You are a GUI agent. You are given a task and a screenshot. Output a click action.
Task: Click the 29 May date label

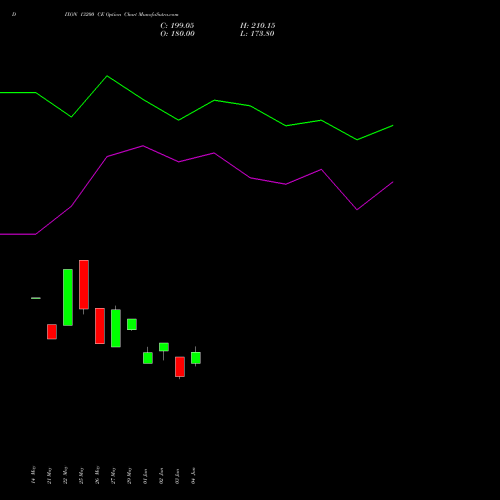(x=129, y=476)
